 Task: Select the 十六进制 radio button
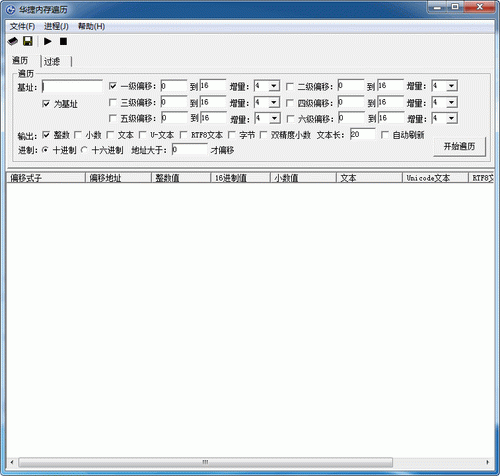tap(84, 150)
